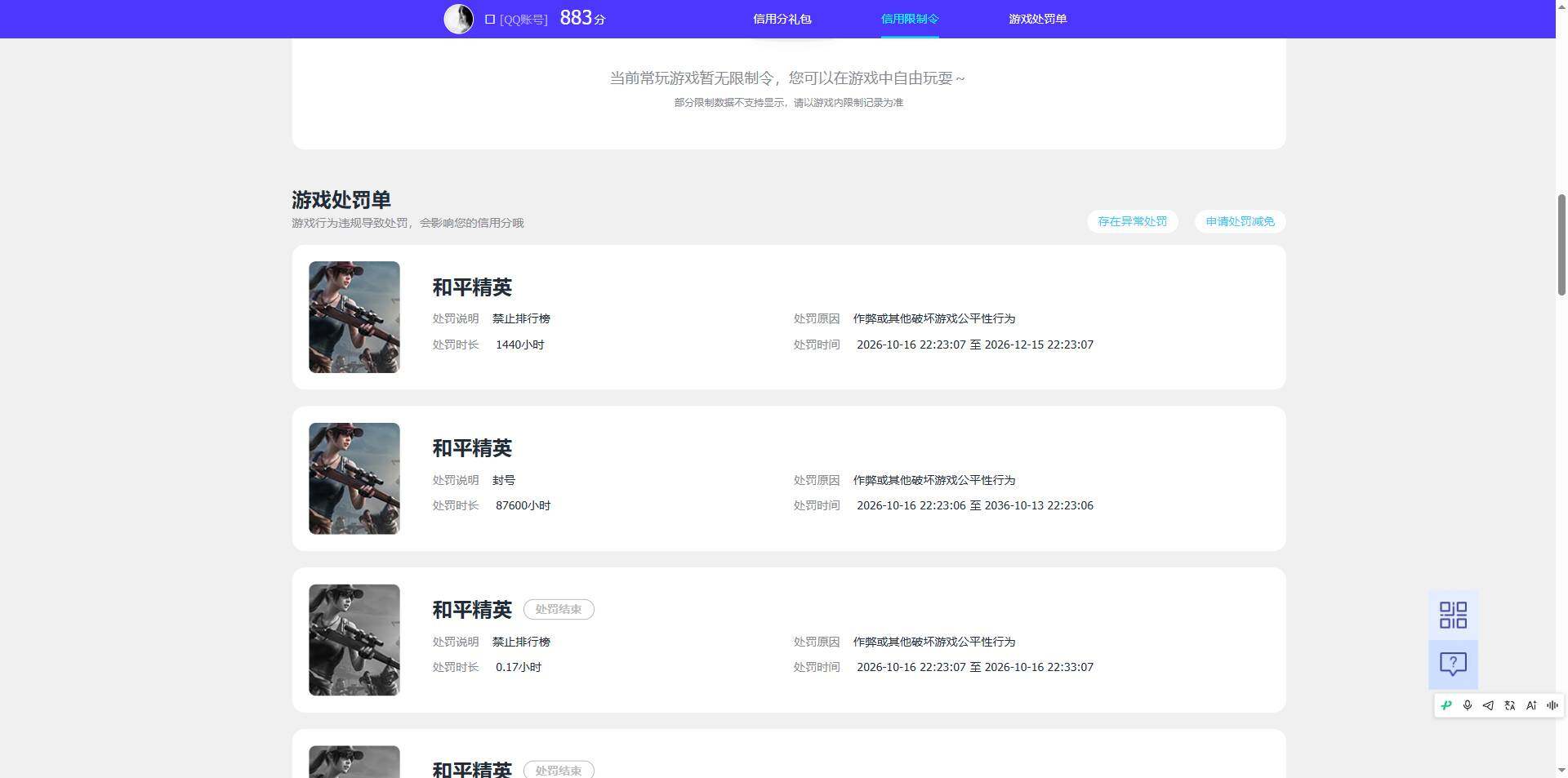Image resolution: width=1568 pixels, height=778 pixels.
Task: Open game thumbnail of 0.17小时 penalty
Action: click(x=354, y=640)
